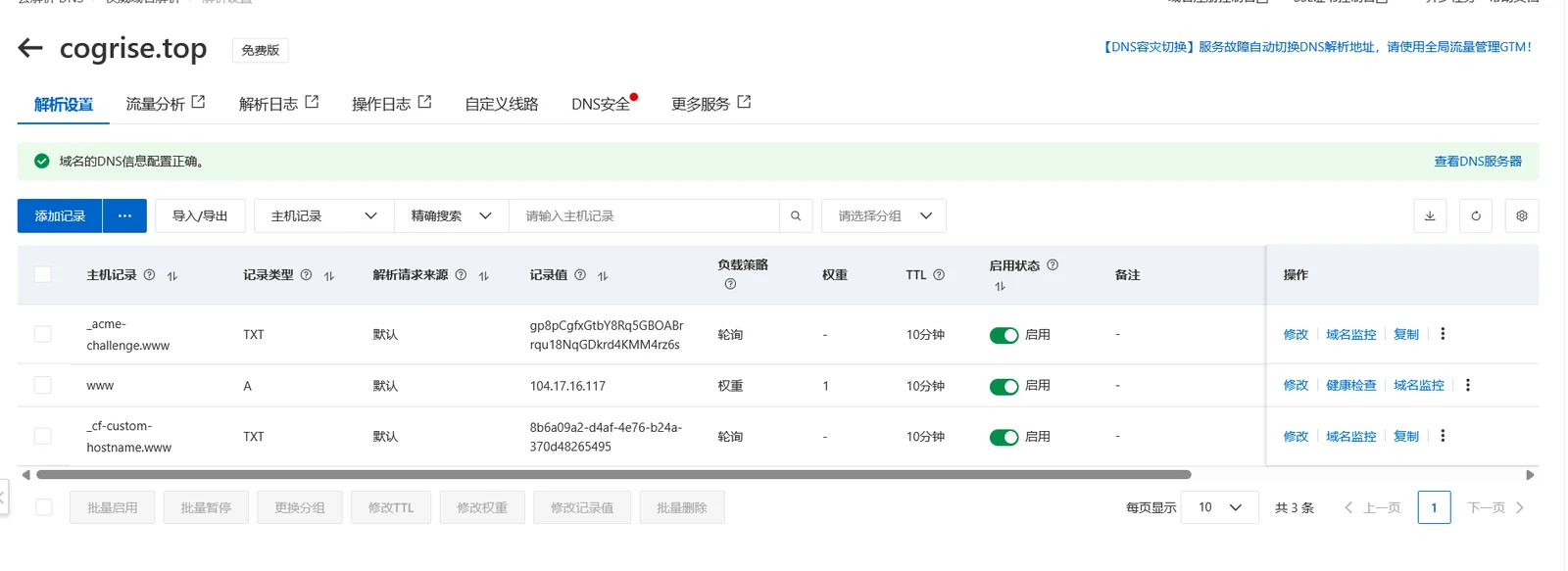Click 健康检查 for the www record
Image resolution: width=1568 pixels, height=571 pixels.
tap(1351, 386)
